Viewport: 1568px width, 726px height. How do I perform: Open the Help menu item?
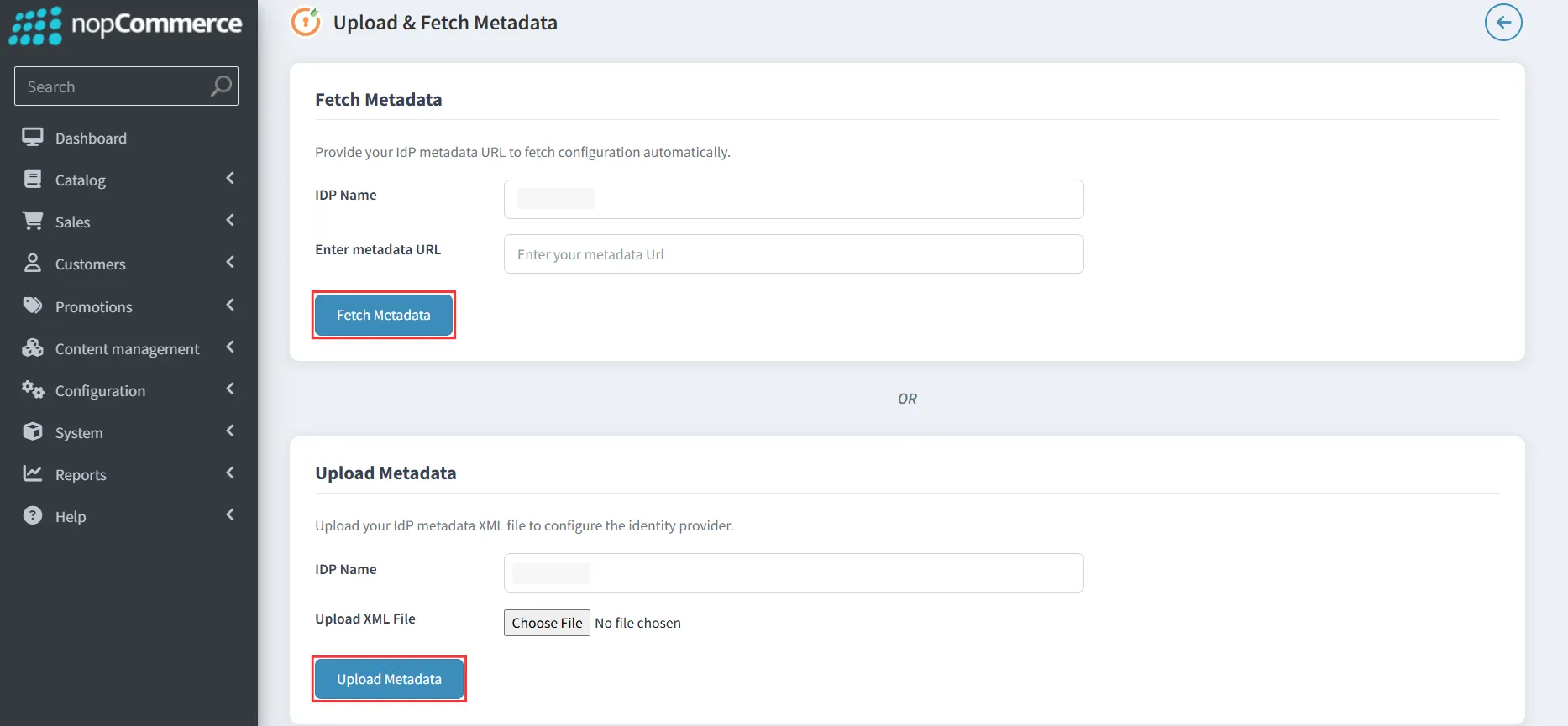tap(128, 516)
